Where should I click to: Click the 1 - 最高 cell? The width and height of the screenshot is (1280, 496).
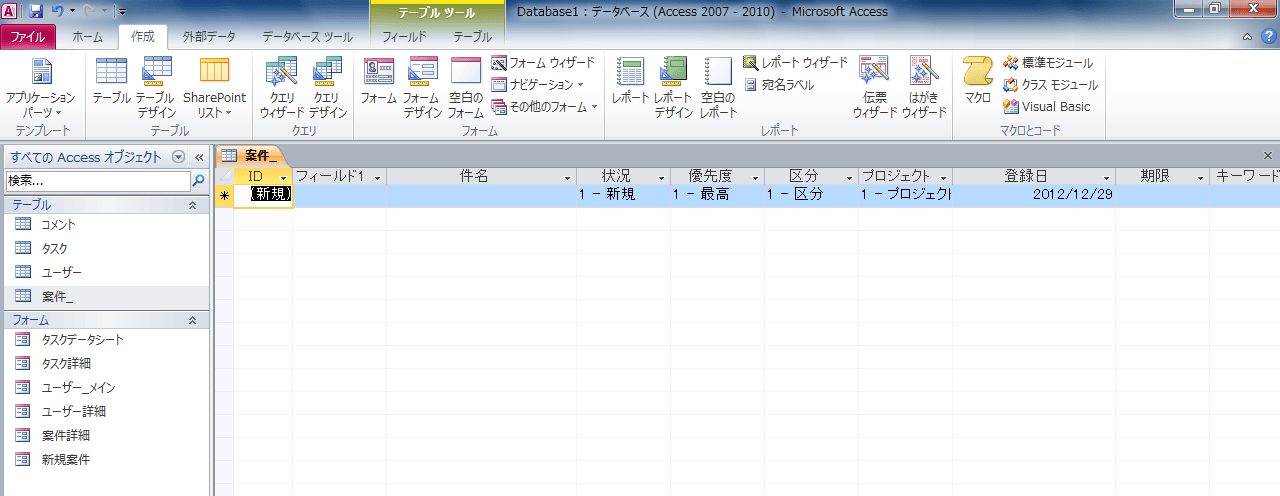point(717,195)
